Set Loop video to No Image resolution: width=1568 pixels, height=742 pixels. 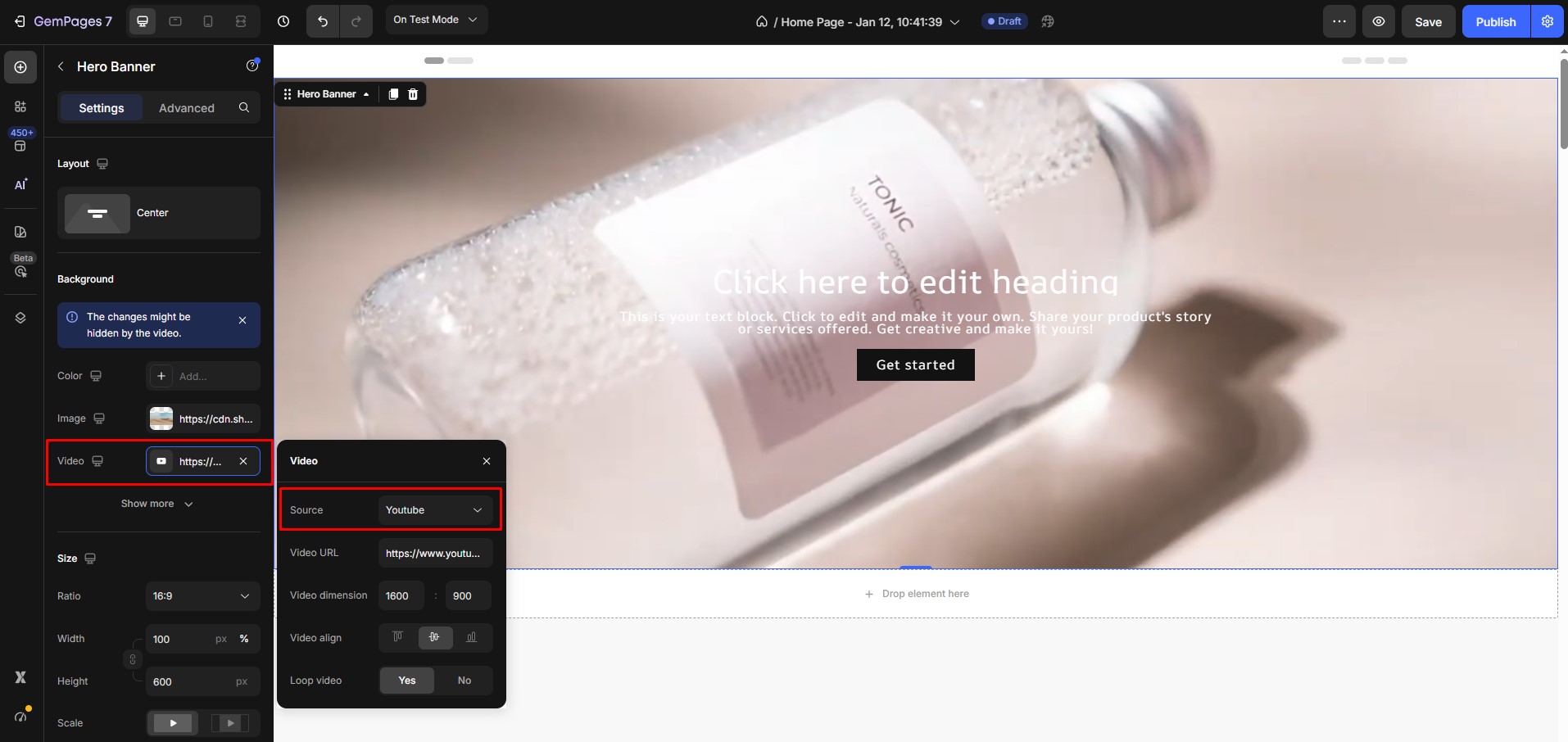tap(465, 681)
